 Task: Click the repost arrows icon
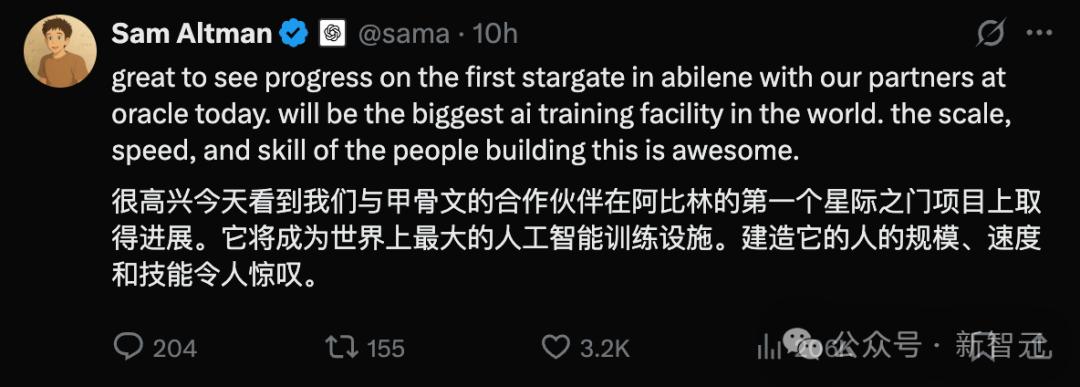pos(342,347)
